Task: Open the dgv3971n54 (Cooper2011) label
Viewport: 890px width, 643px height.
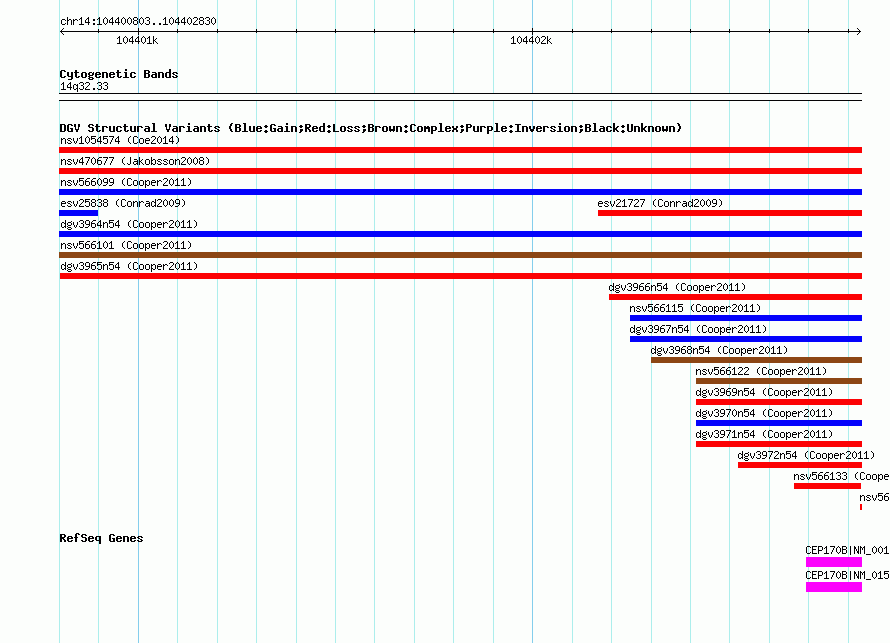Action: pos(764,434)
